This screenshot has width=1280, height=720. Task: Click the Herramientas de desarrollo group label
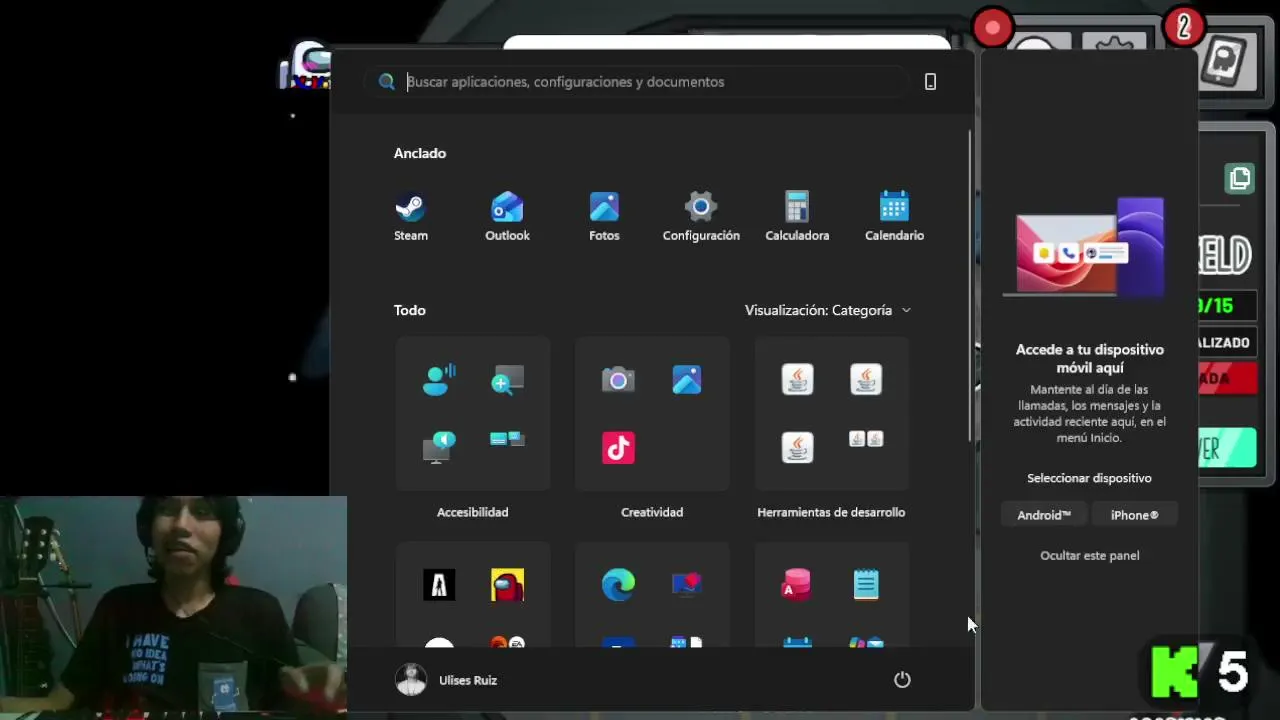[831, 512]
